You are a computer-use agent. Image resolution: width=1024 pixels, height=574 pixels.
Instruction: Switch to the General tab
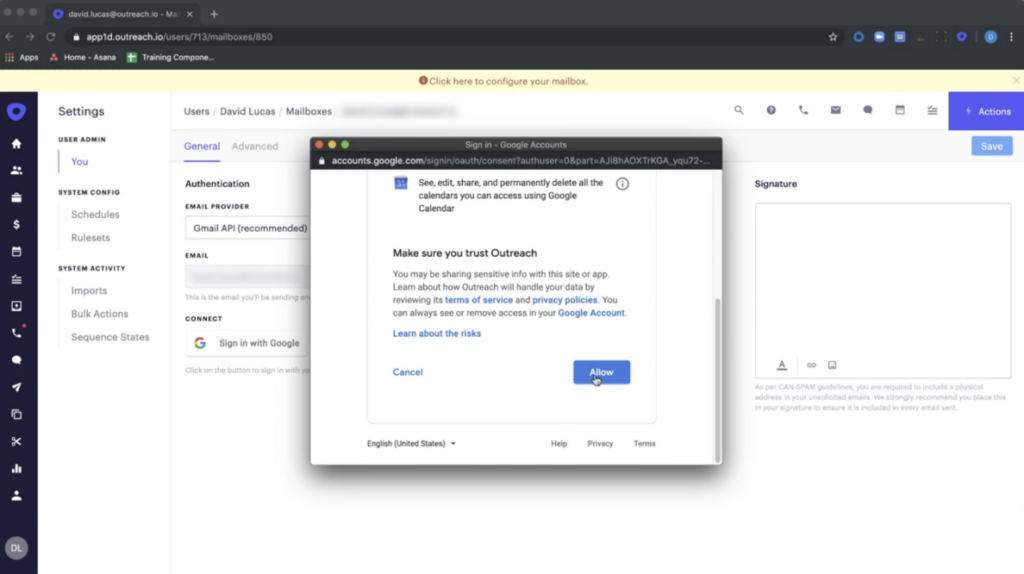[x=202, y=146]
